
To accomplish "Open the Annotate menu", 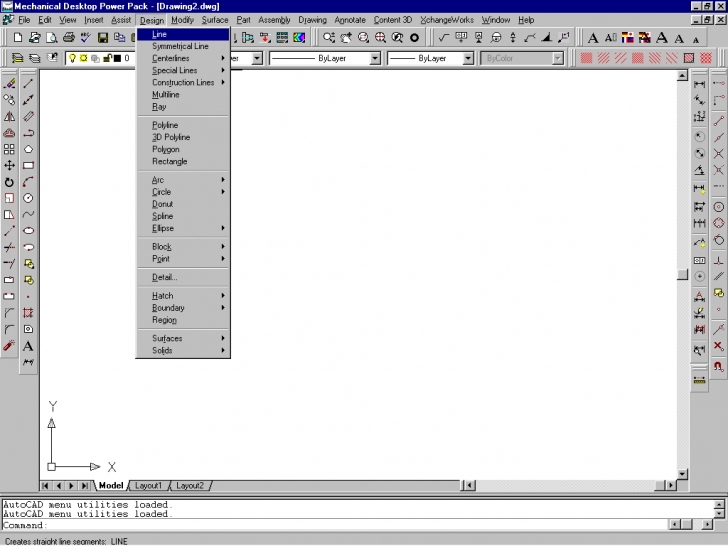I will tap(350, 20).
